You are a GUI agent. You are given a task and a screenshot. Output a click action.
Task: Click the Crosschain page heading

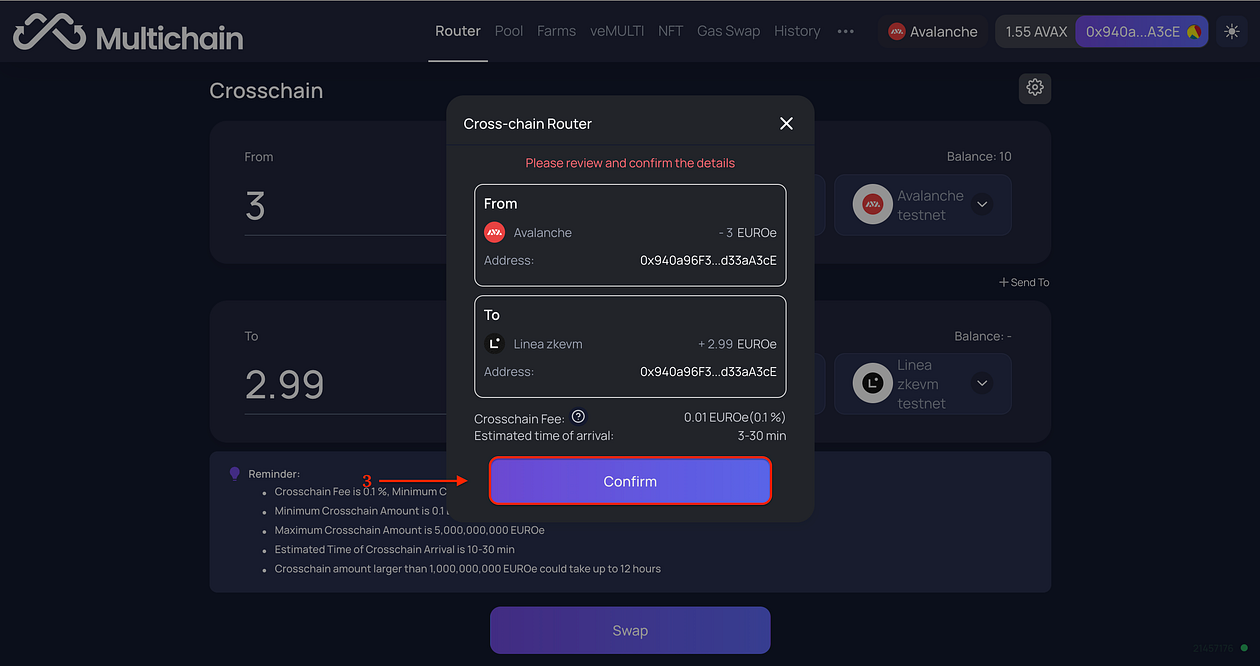266,91
